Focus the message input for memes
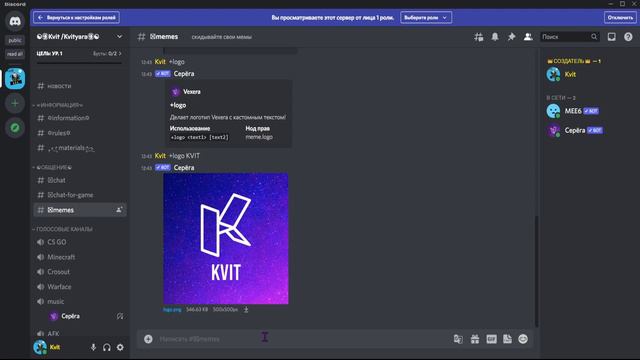This screenshot has height=360, width=640. pyautogui.click(x=302, y=339)
